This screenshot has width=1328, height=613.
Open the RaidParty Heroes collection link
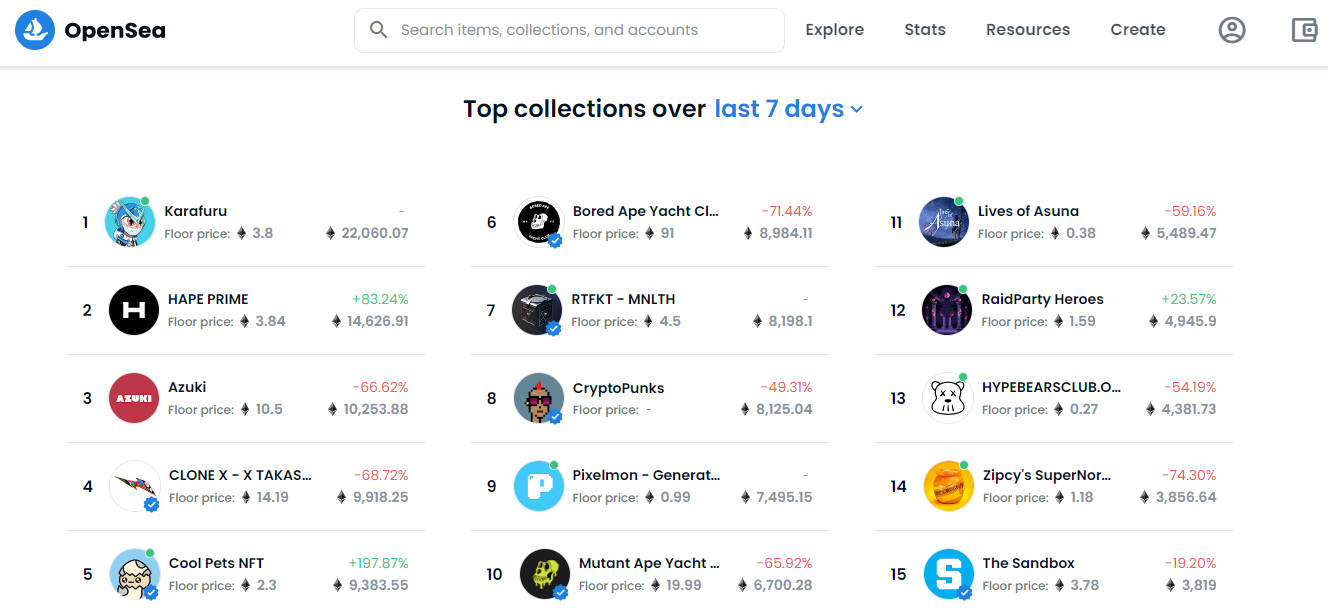(x=1042, y=299)
